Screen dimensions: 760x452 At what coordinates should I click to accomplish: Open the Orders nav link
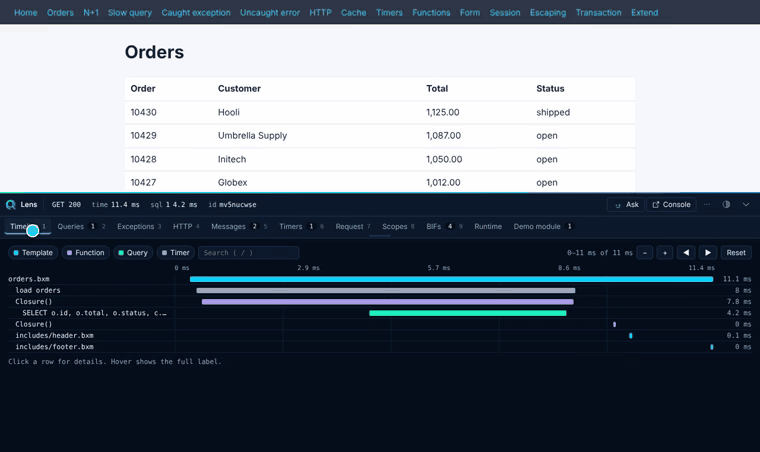tap(60, 13)
